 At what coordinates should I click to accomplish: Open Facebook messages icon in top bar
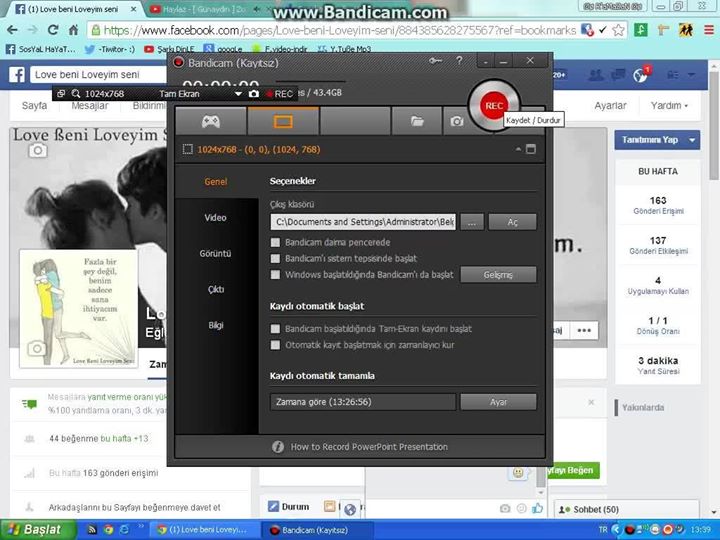[618, 75]
